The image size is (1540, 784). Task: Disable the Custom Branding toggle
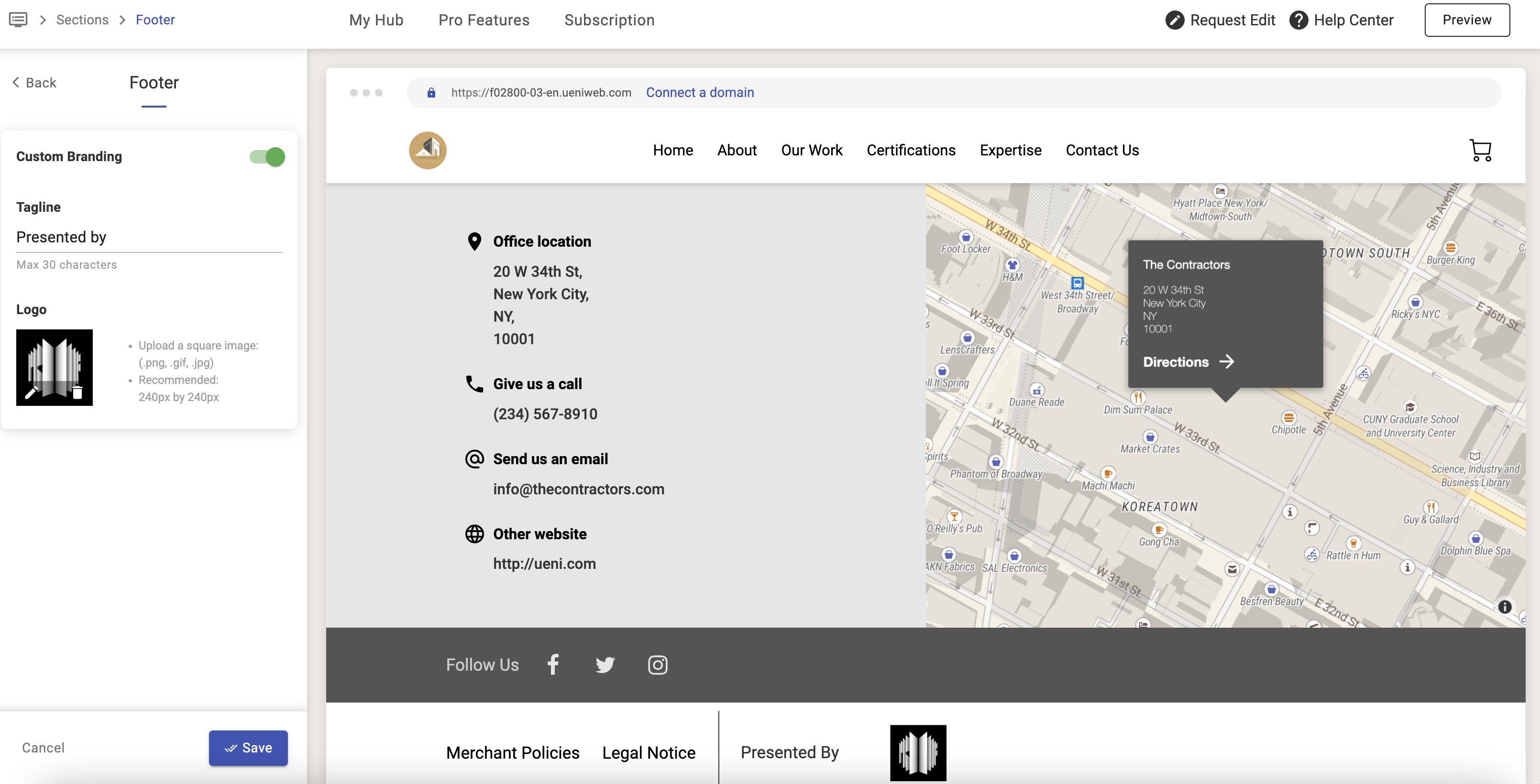[x=267, y=157]
